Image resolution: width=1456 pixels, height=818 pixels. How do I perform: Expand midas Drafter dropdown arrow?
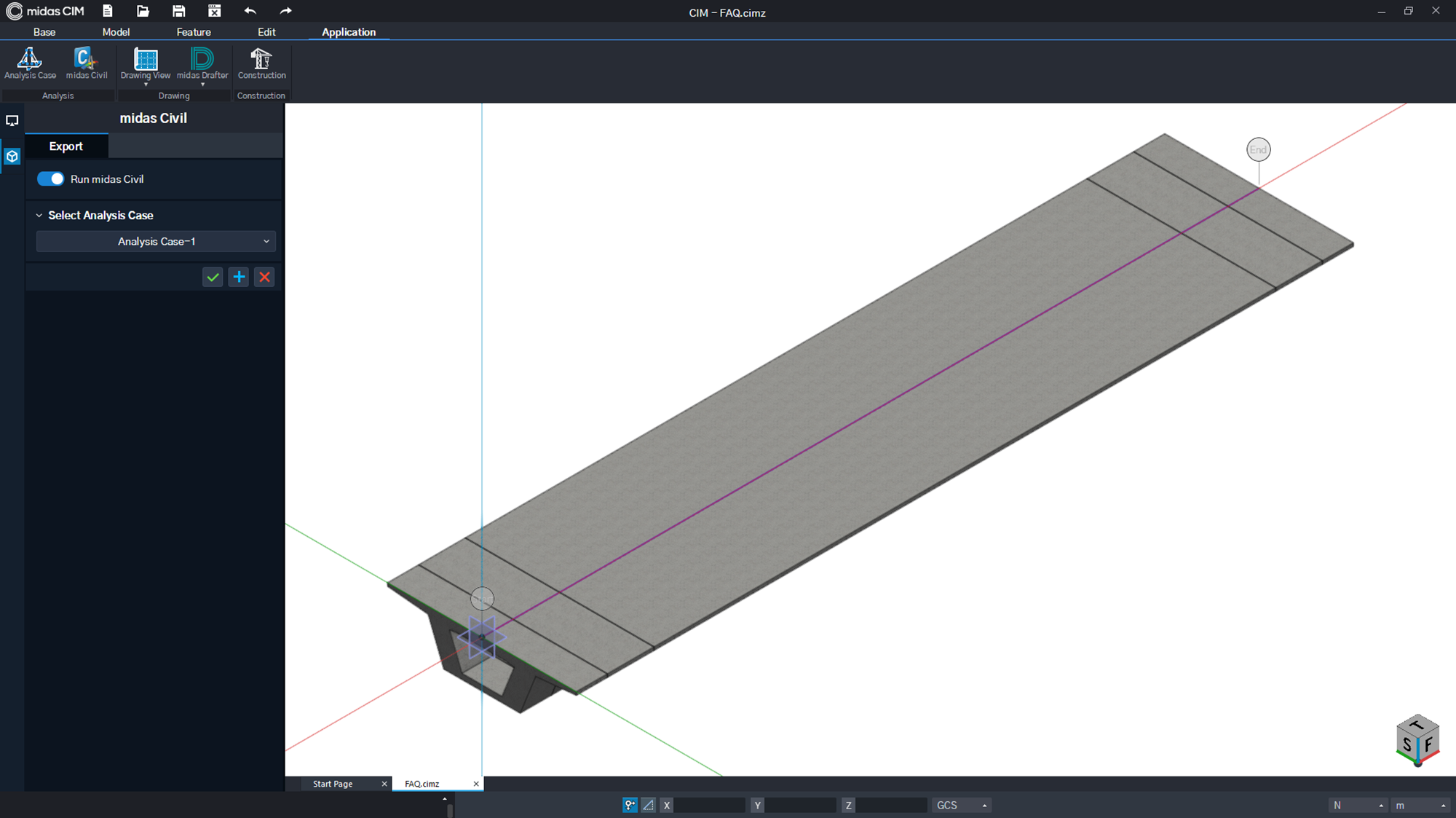pyautogui.click(x=202, y=84)
